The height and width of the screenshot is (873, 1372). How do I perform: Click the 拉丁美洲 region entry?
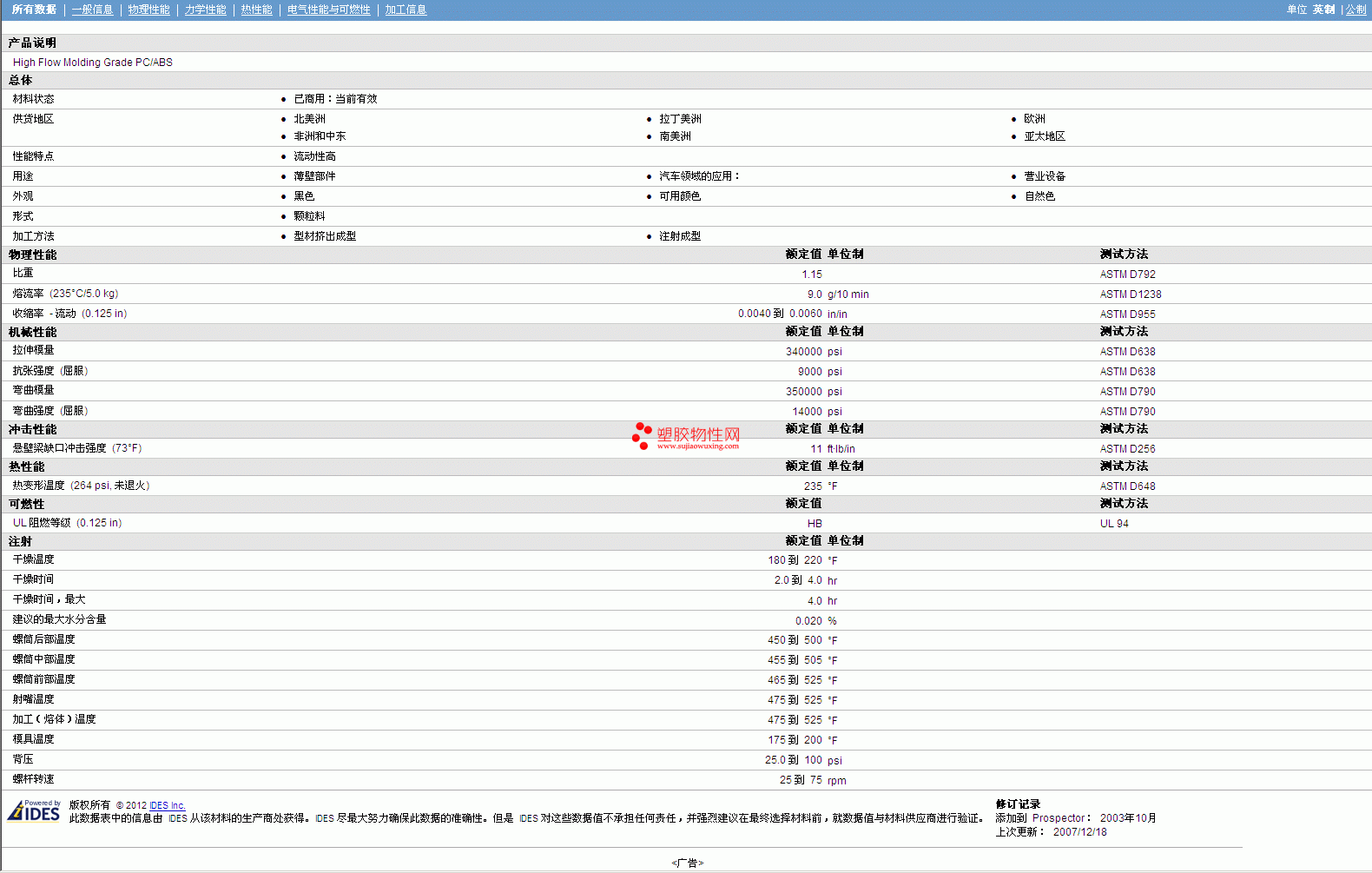(680, 119)
